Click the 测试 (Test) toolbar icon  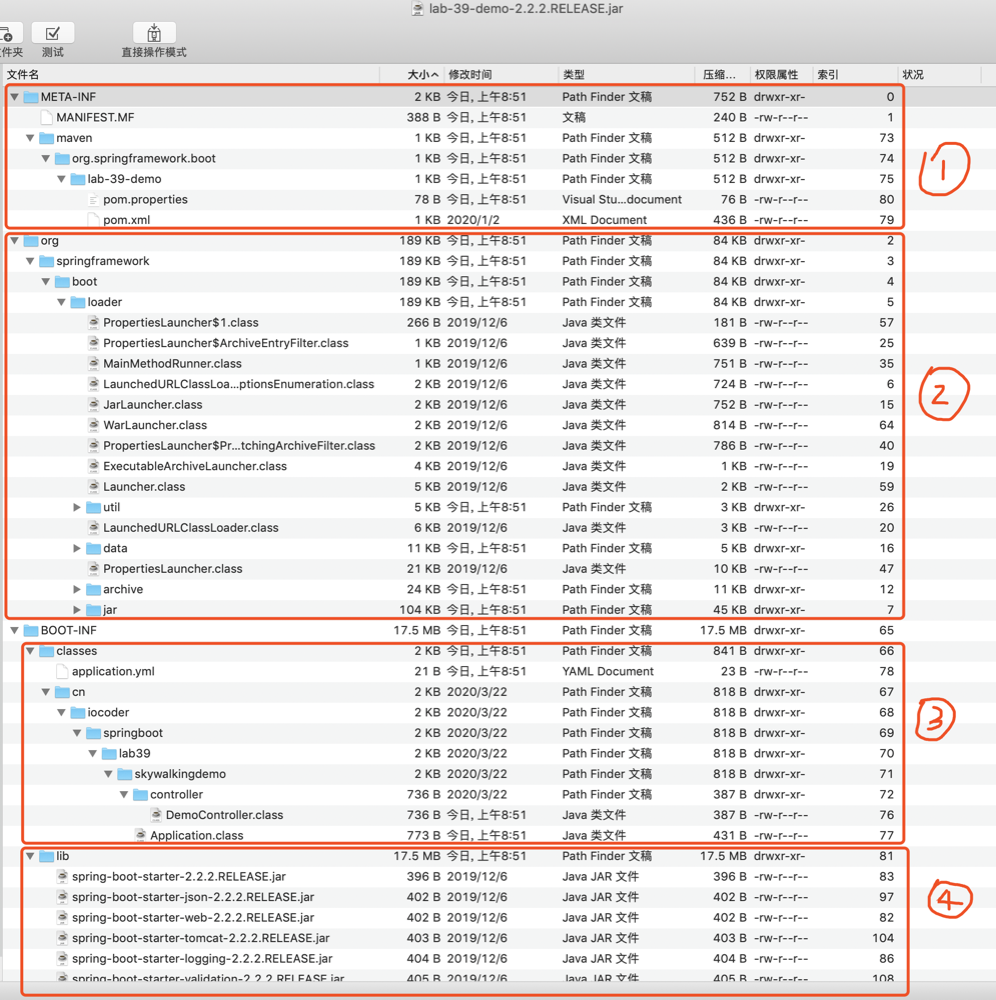coord(53,34)
